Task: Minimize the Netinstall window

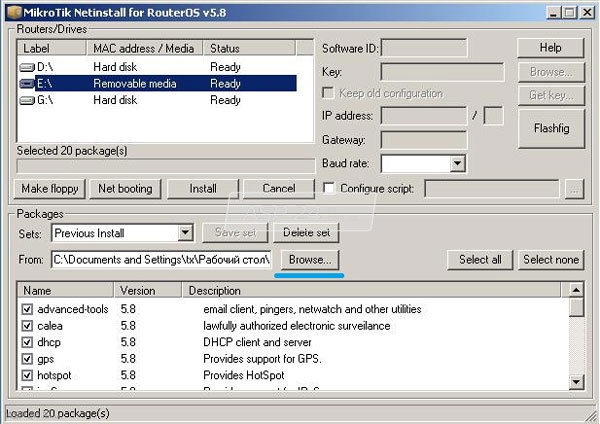Action: click(x=553, y=13)
